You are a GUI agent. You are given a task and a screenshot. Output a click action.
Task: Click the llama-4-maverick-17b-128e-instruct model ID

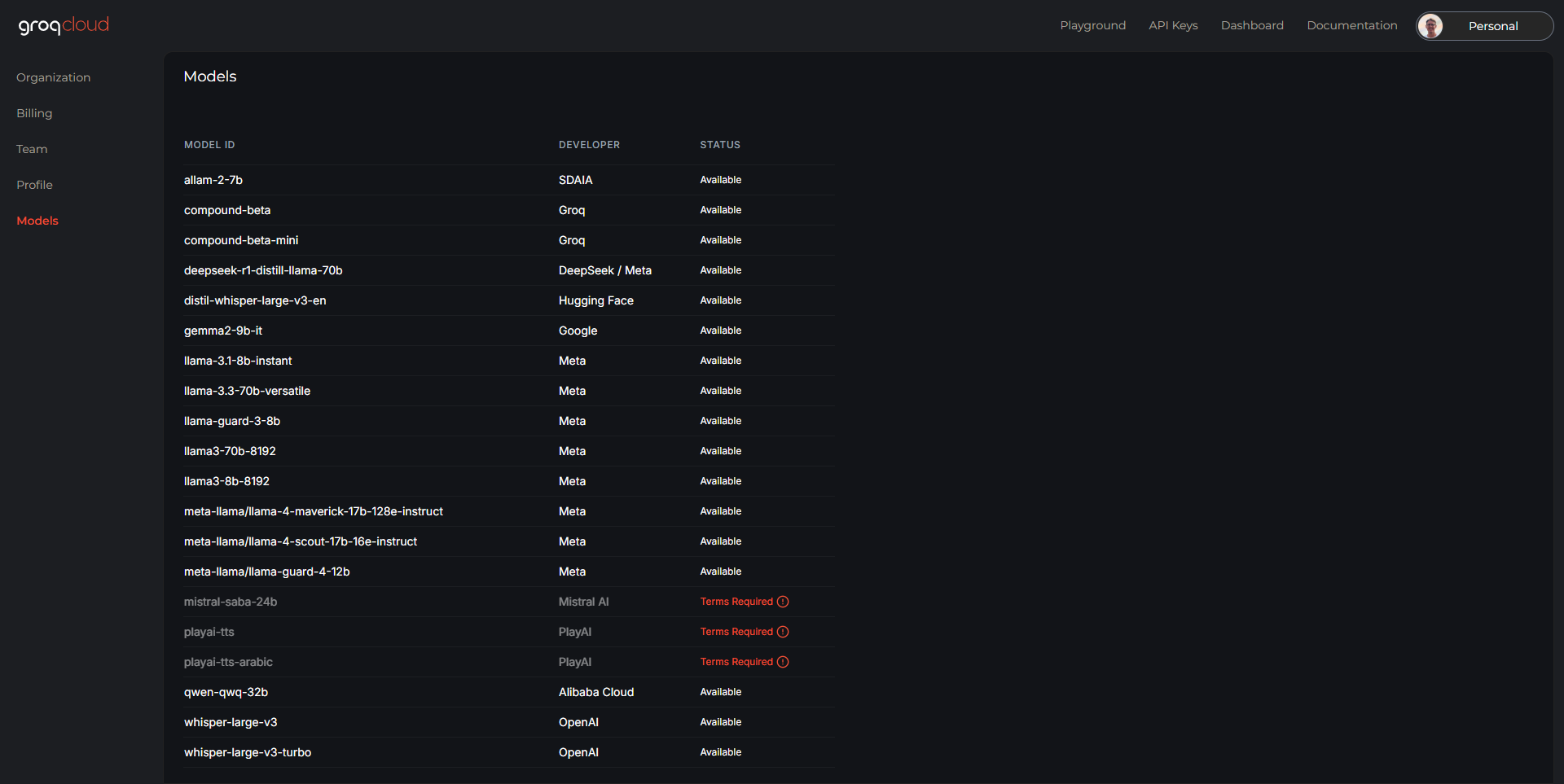pos(314,511)
